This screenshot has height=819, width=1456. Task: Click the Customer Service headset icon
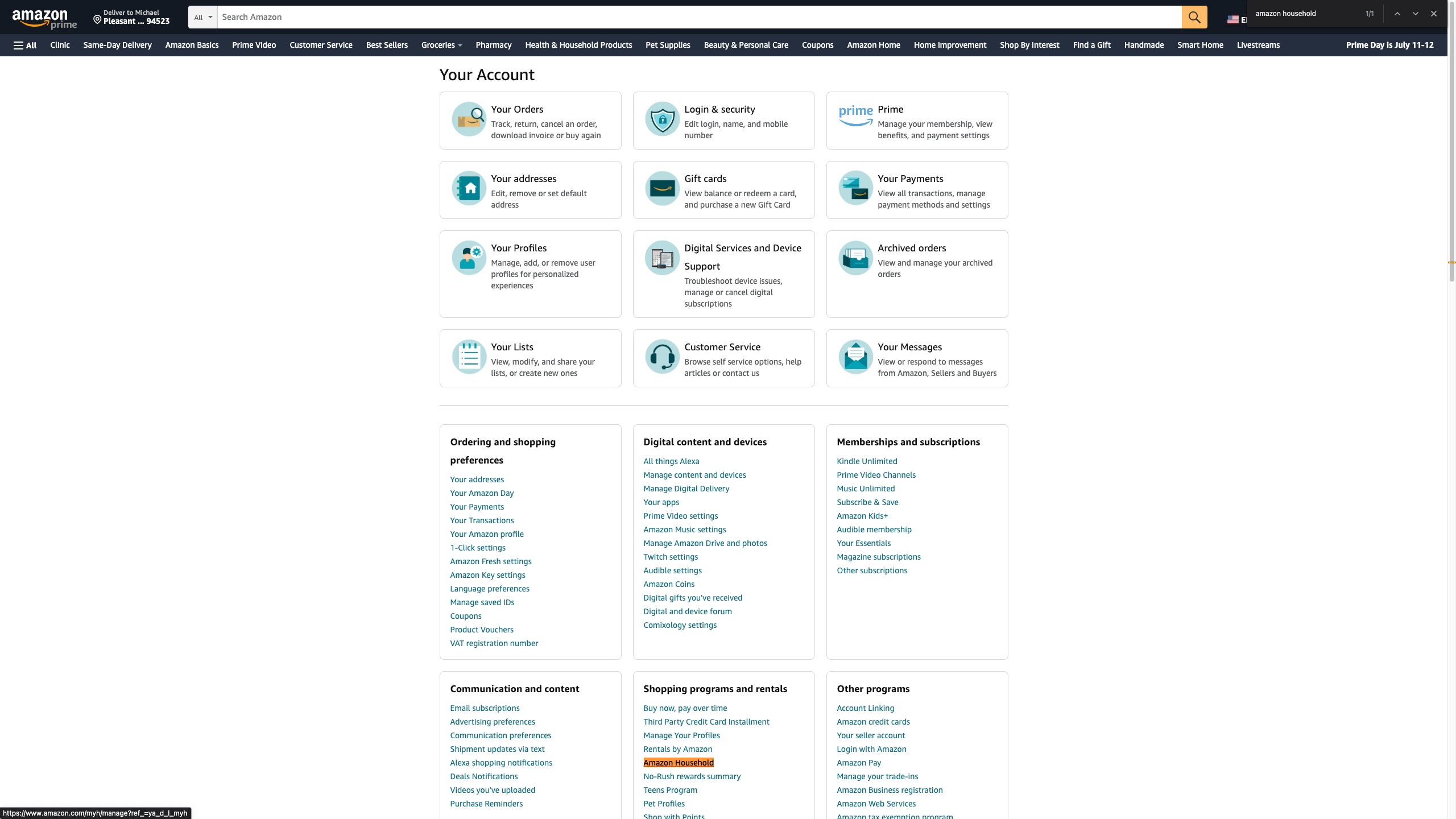[x=661, y=357]
